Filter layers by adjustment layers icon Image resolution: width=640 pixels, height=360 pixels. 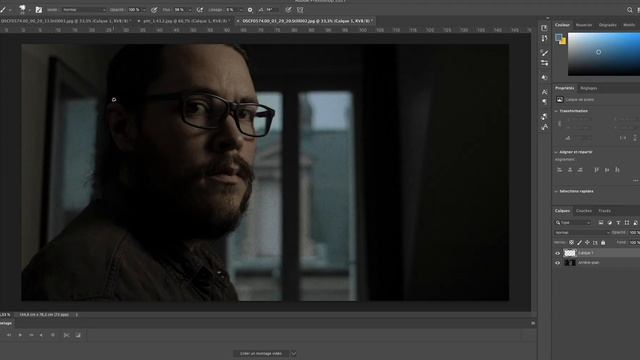click(610, 222)
